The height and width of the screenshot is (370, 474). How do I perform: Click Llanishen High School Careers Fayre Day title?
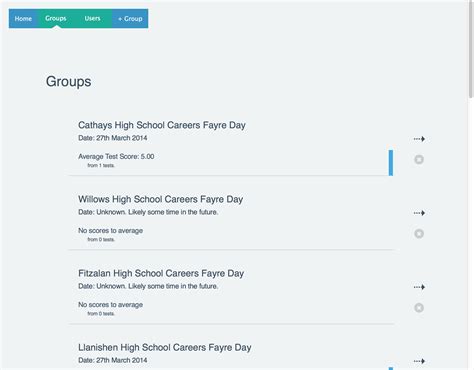(x=165, y=347)
